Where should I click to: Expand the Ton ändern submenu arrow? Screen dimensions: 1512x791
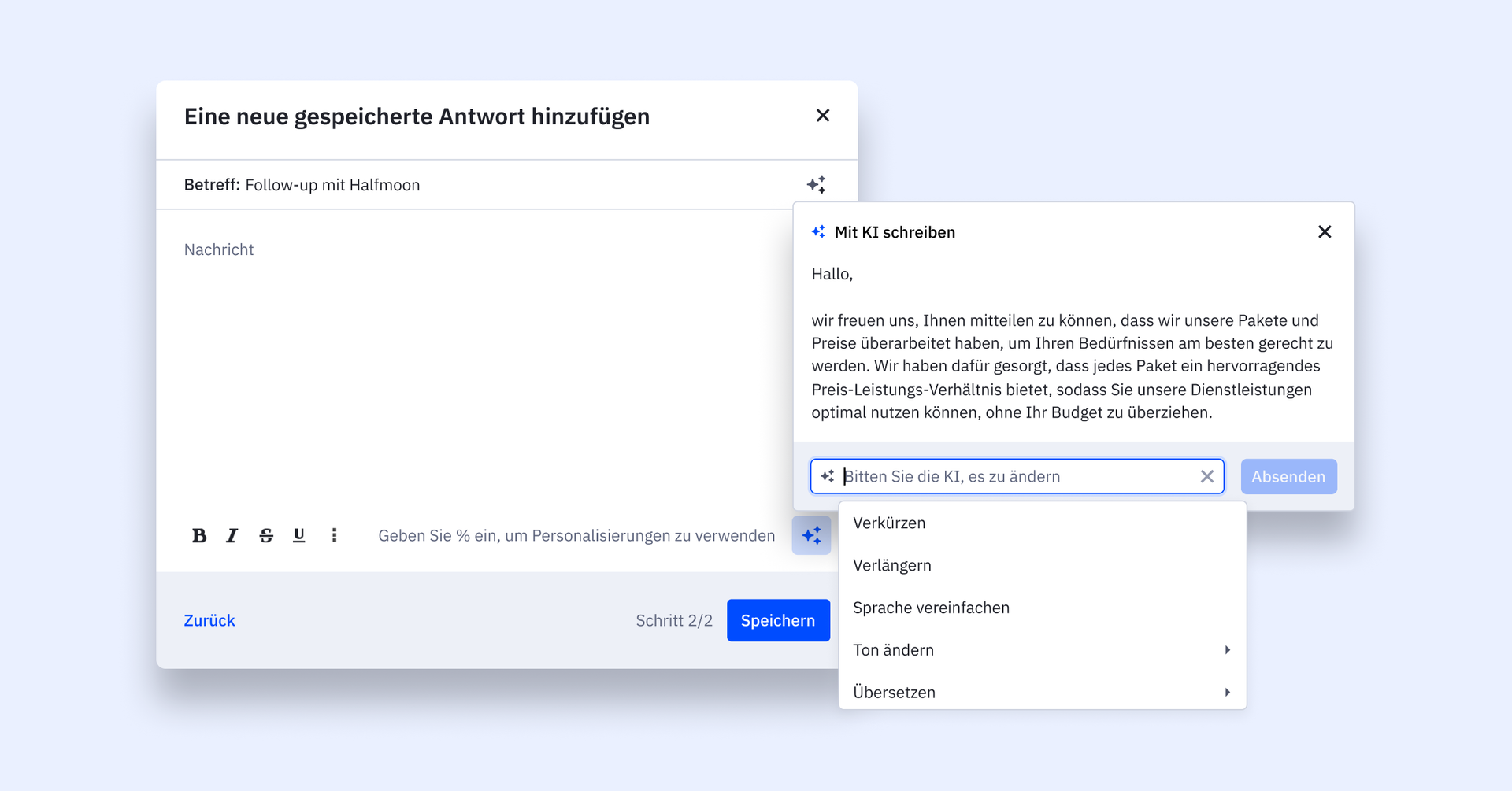tap(1227, 650)
